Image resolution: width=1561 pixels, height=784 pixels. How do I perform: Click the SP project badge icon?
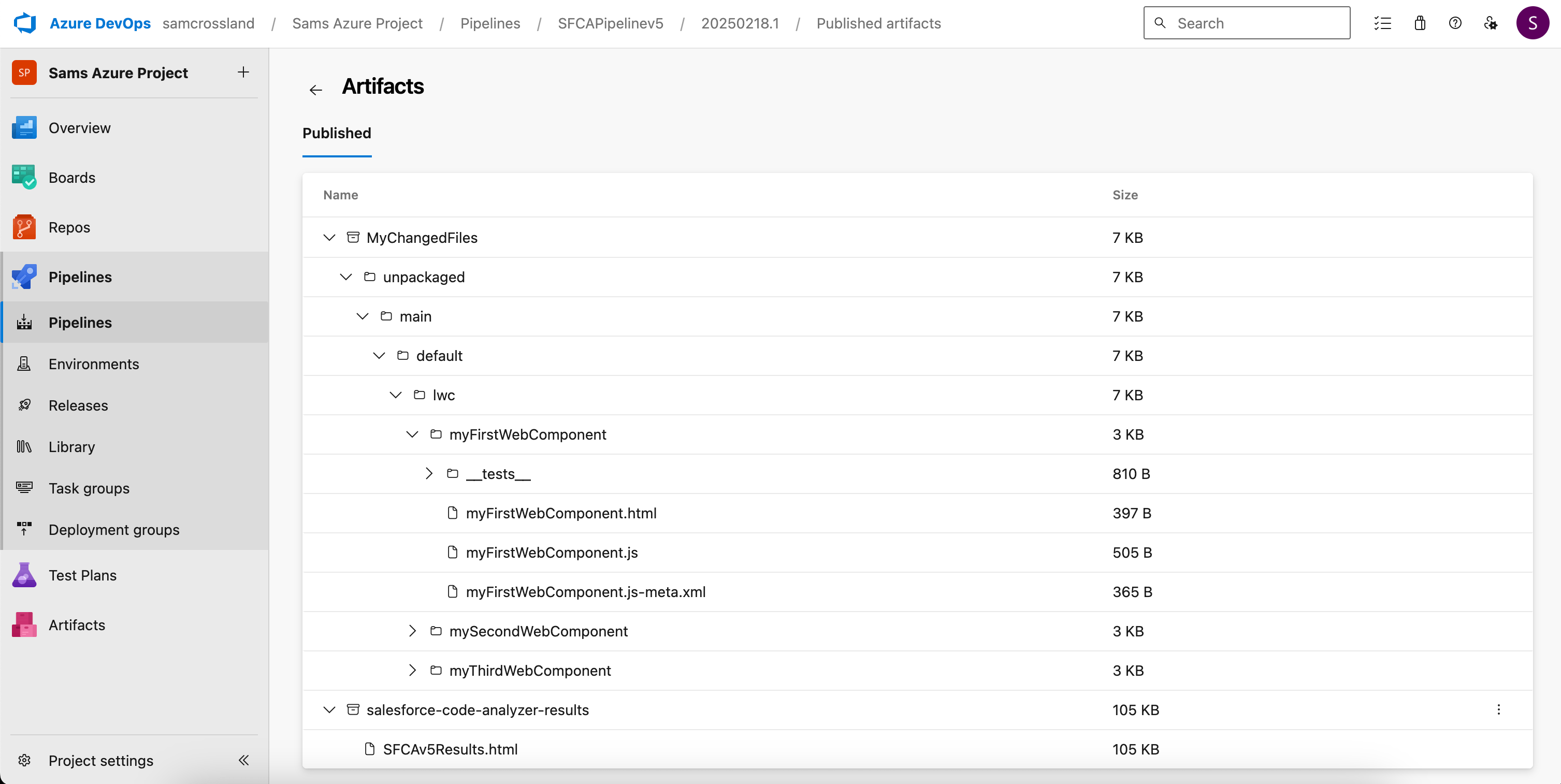(24, 72)
